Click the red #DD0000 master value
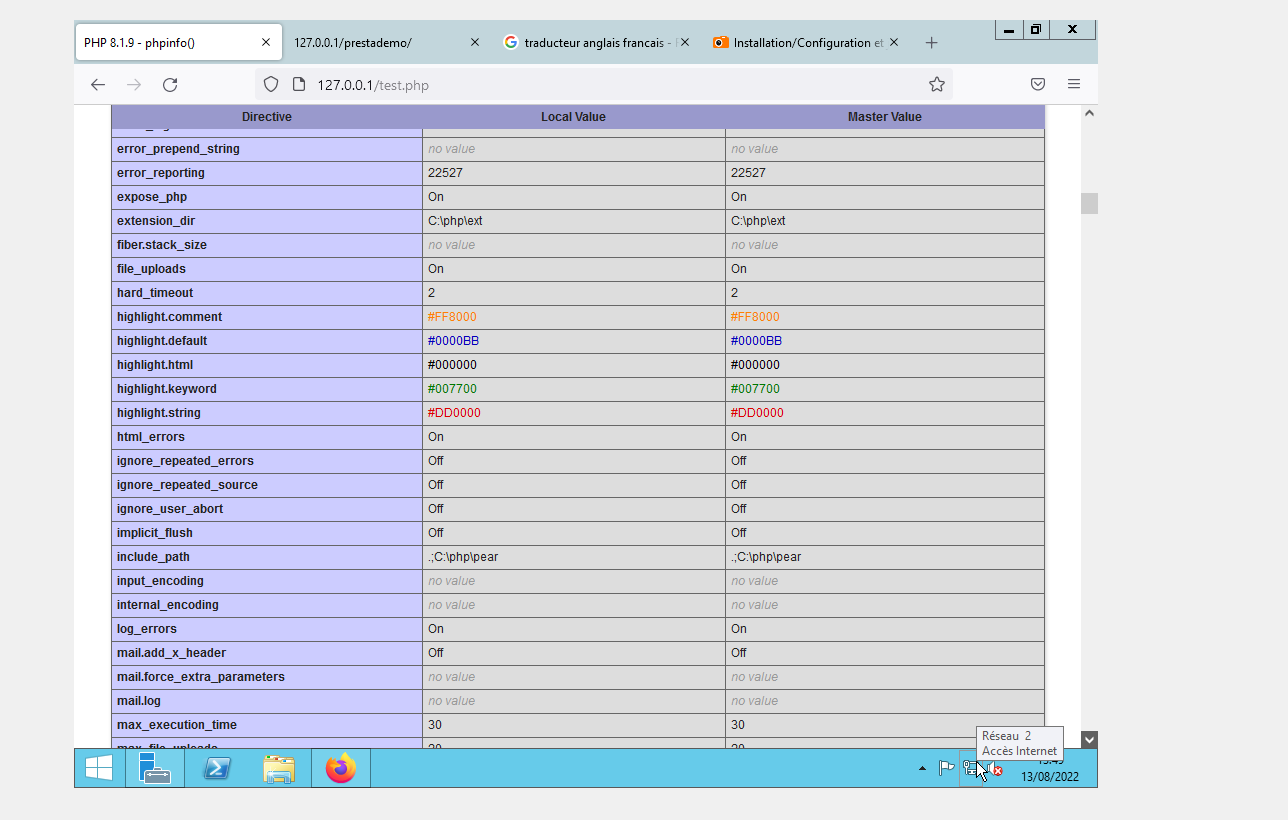Viewport: 1288px width, 820px height. pos(757,413)
